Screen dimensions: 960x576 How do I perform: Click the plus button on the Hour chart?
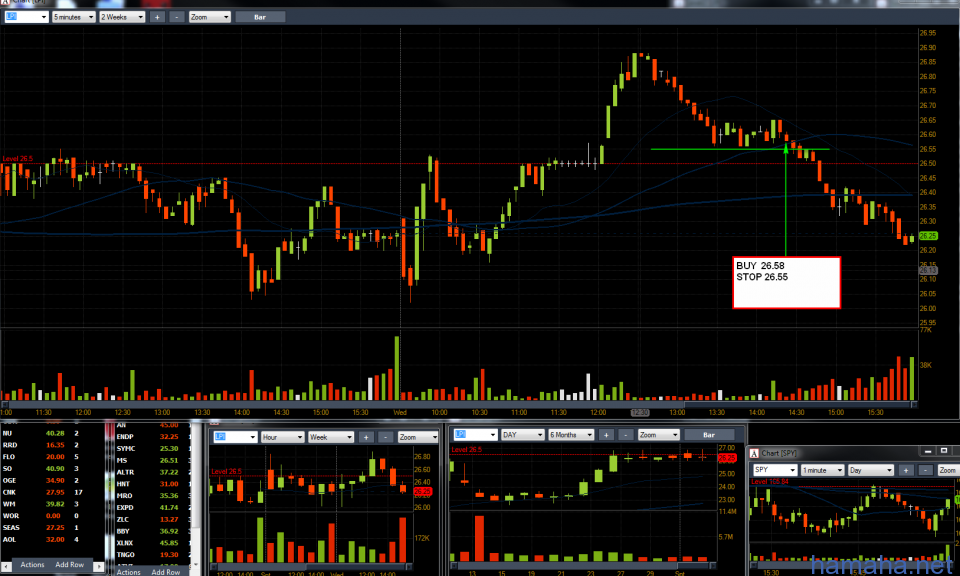(x=366, y=437)
